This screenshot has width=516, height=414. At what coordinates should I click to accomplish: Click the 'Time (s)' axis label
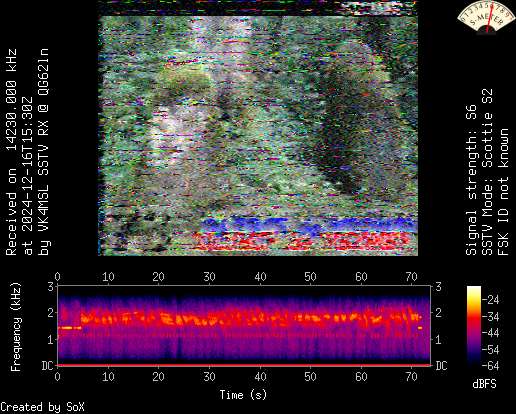pos(243,395)
